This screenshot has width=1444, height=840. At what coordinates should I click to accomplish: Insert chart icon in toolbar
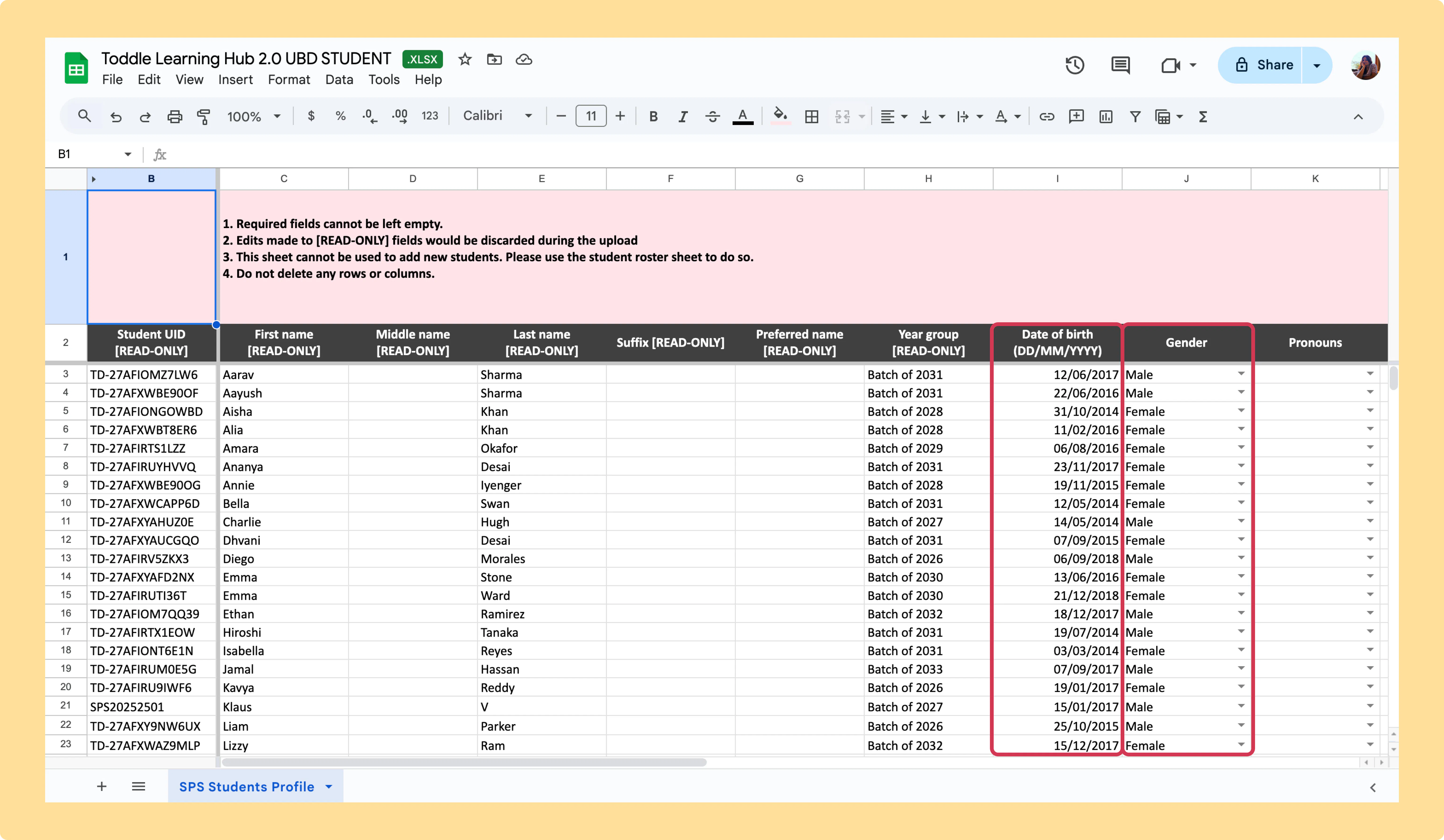click(x=1106, y=117)
